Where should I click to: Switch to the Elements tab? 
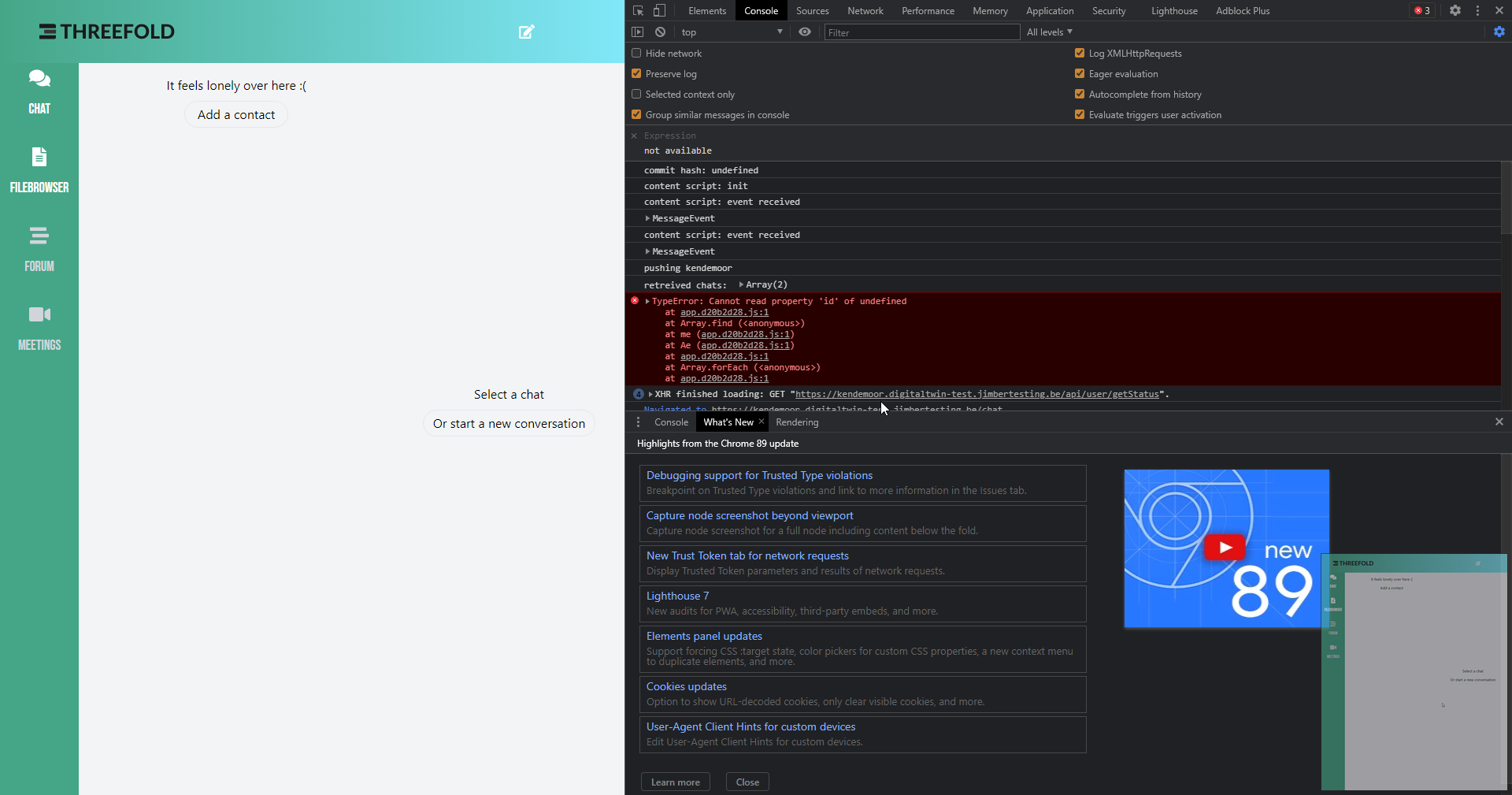pos(707,10)
